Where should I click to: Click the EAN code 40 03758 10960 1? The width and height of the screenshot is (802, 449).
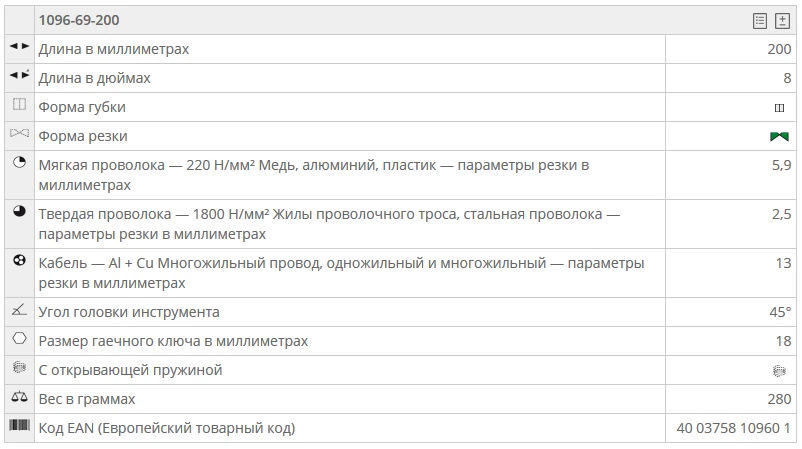pos(733,428)
